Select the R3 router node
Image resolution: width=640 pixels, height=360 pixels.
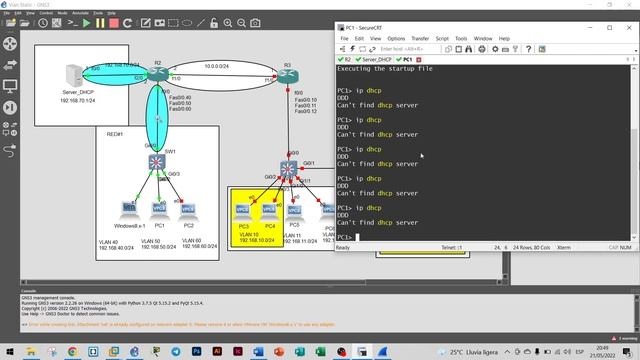pyautogui.click(x=288, y=76)
